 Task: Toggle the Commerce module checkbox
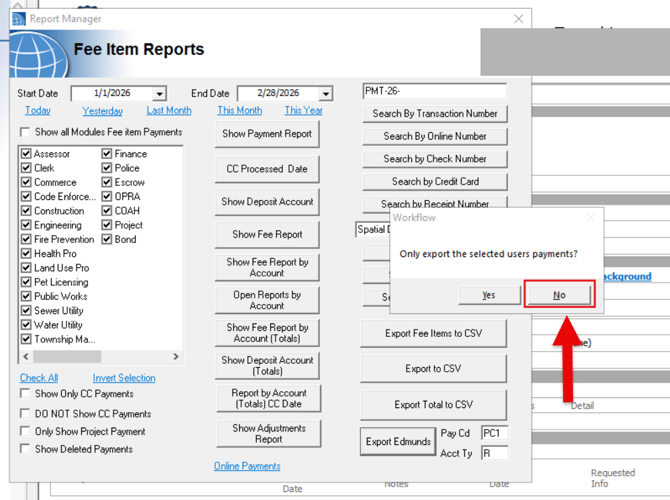(x=26, y=182)
